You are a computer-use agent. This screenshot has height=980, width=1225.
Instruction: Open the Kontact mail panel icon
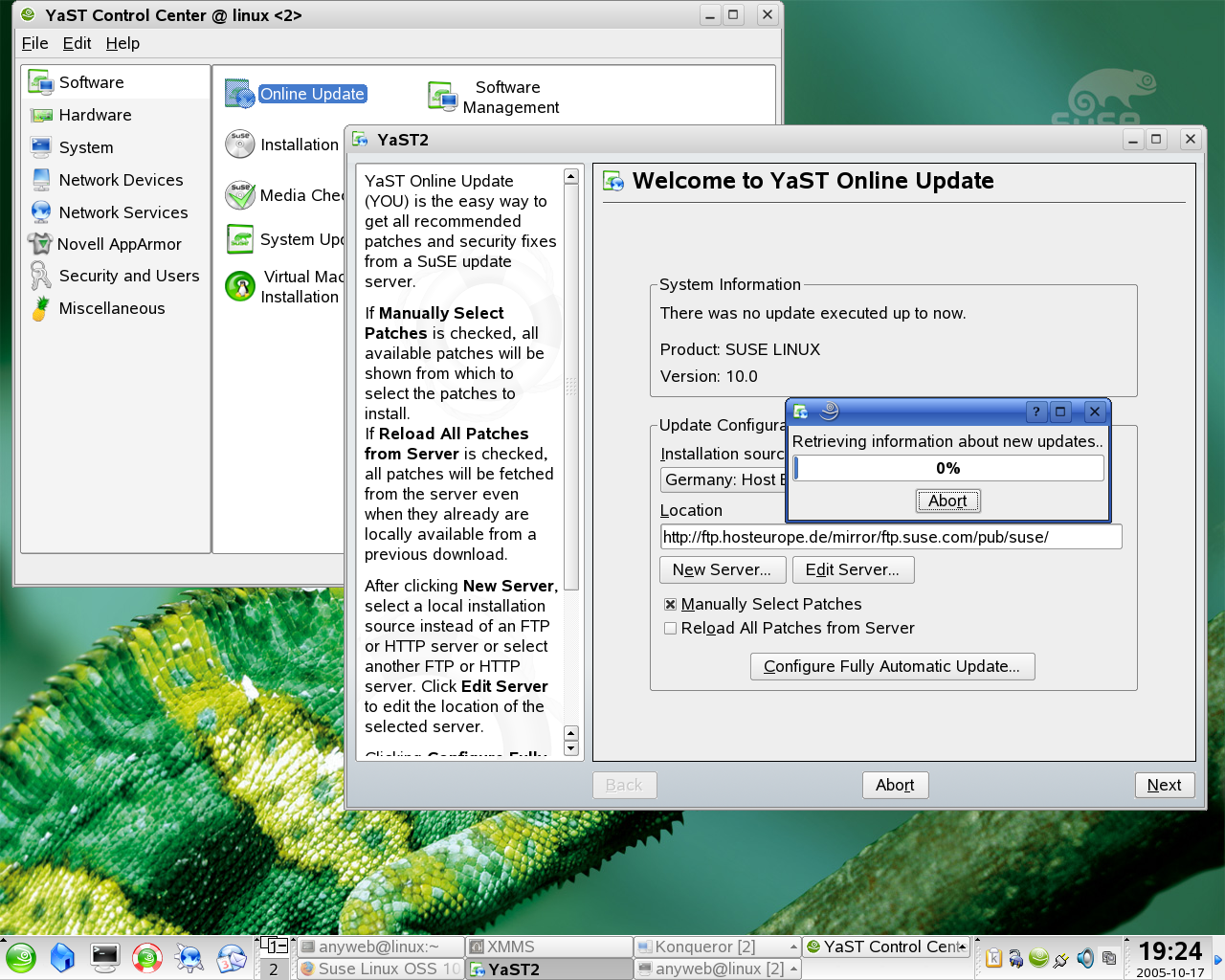coord(232,957)
